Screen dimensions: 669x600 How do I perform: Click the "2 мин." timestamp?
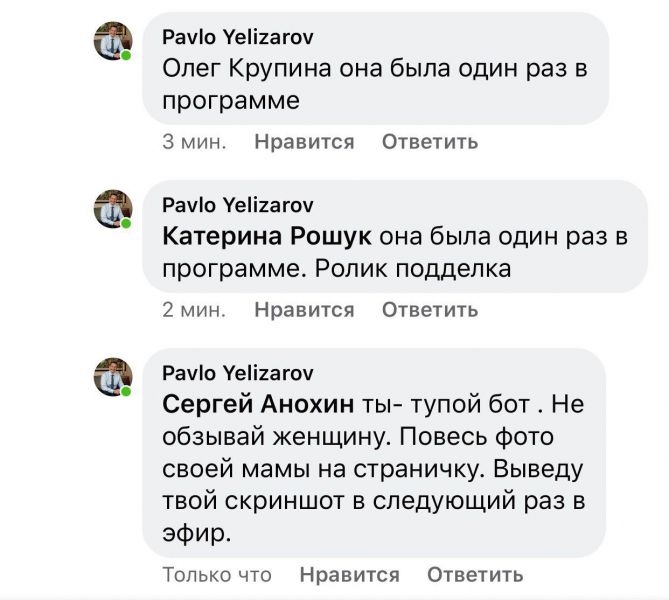[194, 310]
